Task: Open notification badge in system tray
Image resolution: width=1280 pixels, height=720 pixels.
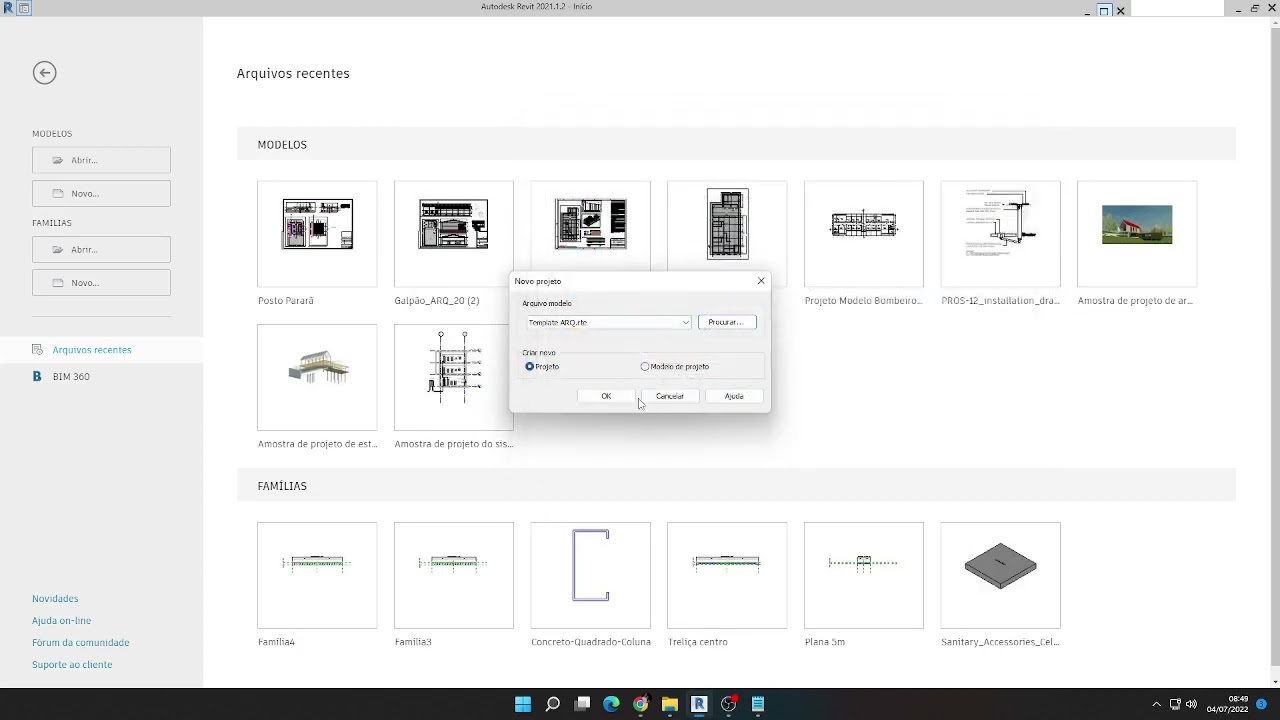Action: tap(1263, 704)
